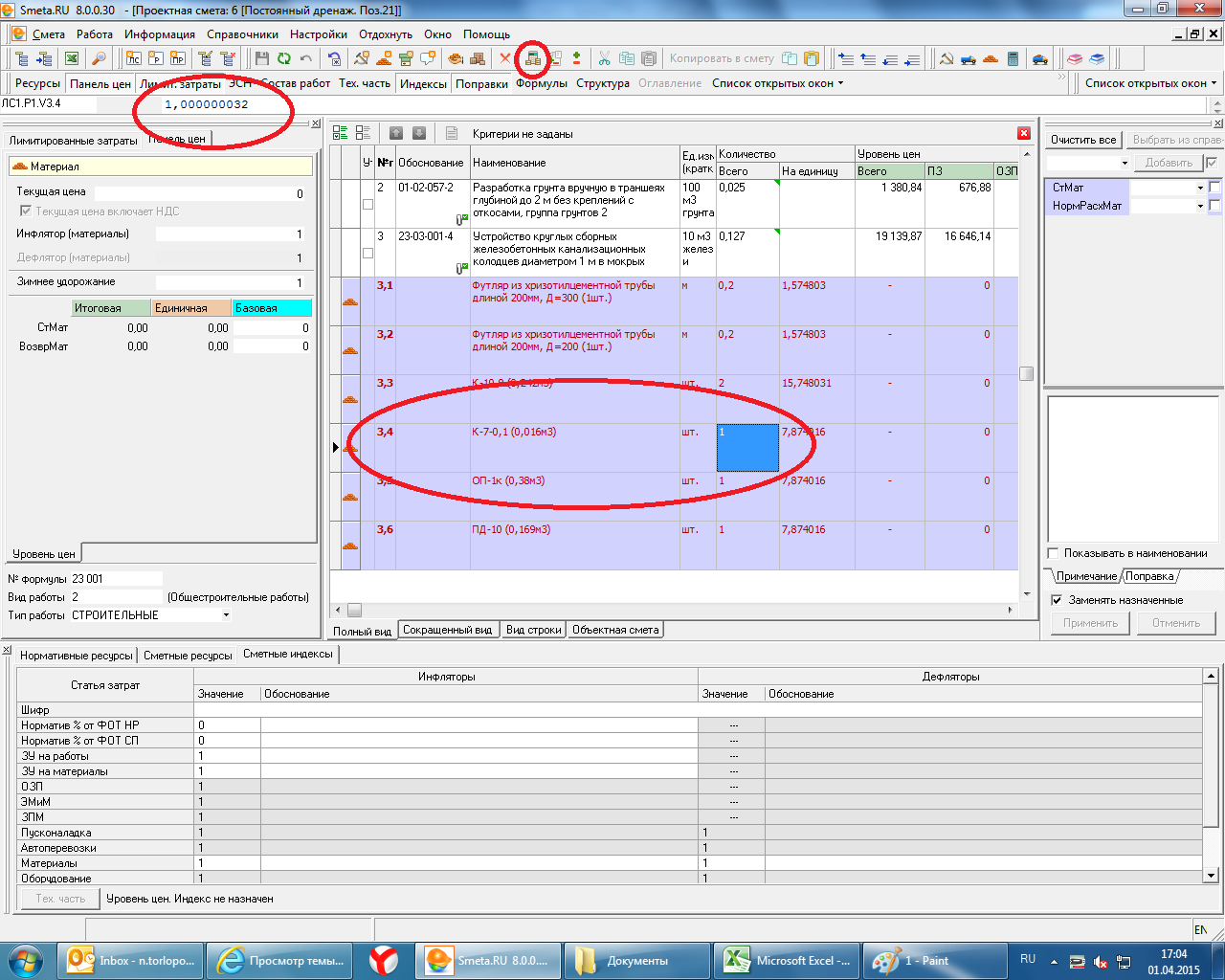The width and height of the screenshot is (1225, 980).
Task: Click the move up arrow icon
Action: (x=396, y=133)
